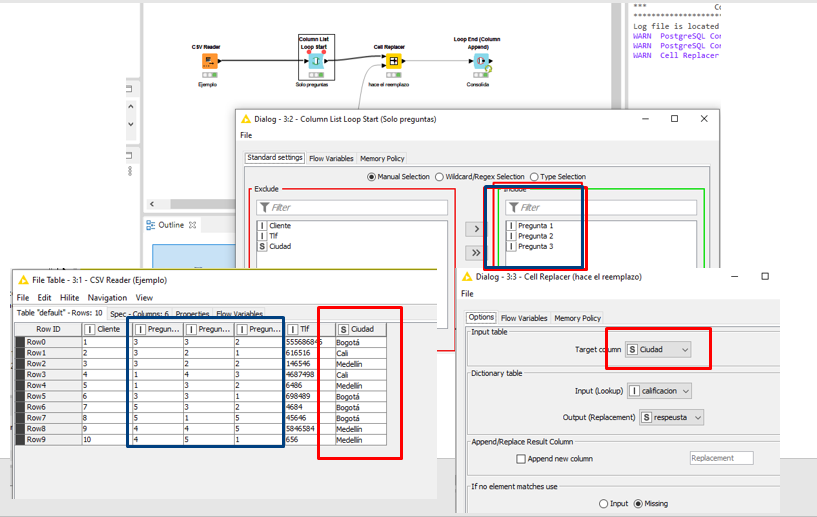Open the Target column dropdown

point(658,350)
